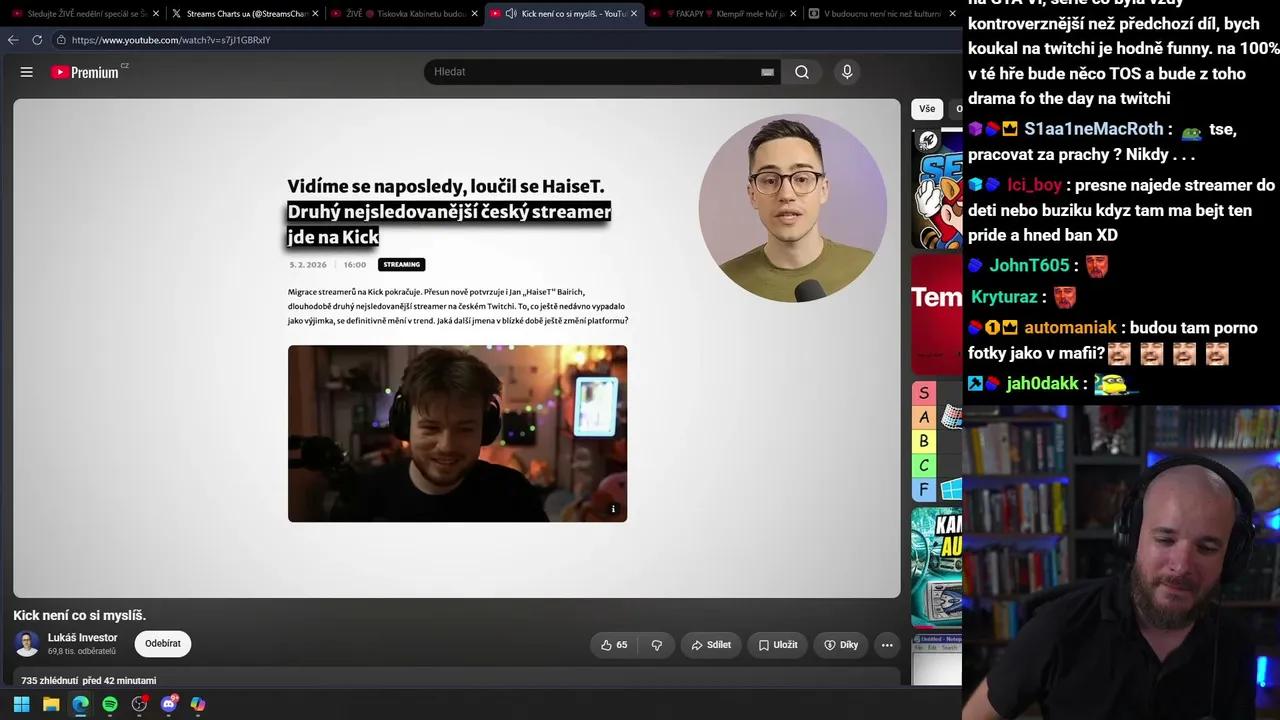Go back with the browser arrow
This screenshot has height=720, width=1280.
(13, 40)
